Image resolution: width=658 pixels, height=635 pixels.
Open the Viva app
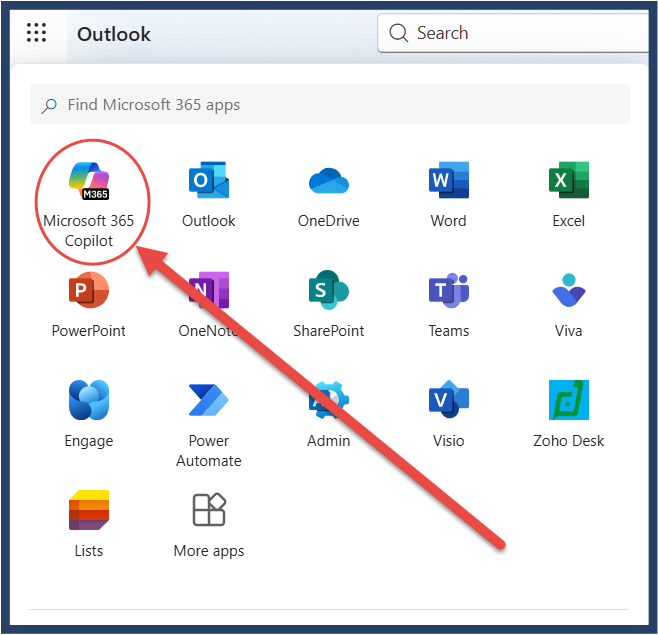pos(569,304)
